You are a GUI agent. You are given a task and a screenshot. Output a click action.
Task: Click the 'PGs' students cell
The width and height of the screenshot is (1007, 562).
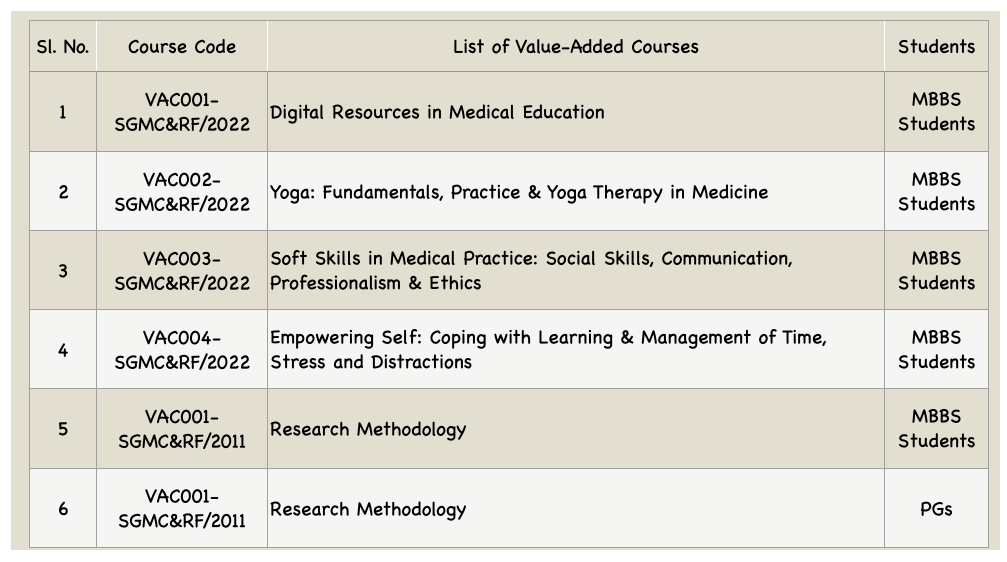click(x=936, y=509)
